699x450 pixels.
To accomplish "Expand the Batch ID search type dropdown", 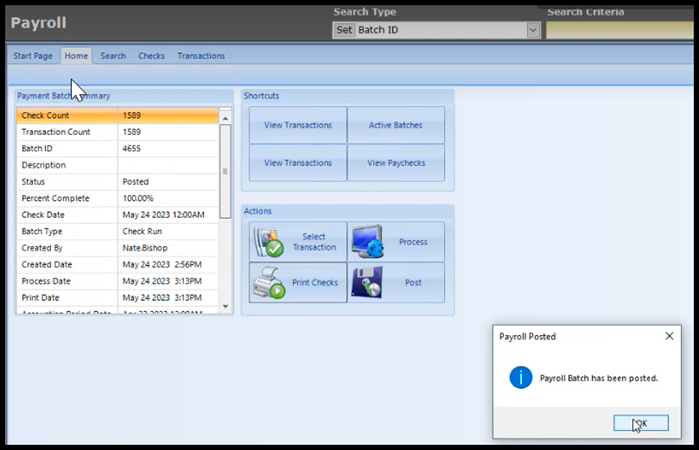I will [533, 30].
